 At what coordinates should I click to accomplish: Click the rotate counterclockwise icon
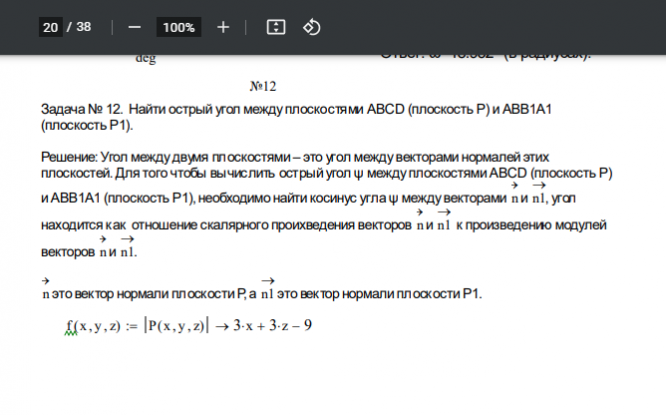click(x=311, y=28)
